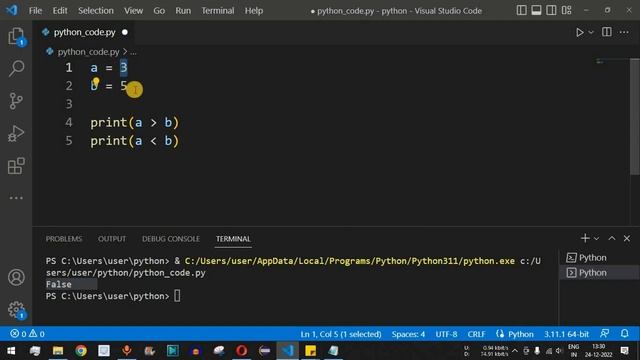The height and width of the screenshot is (360, 640).
Task: Toggle the secondary side bar layout icon
Action: coord(551,10)
